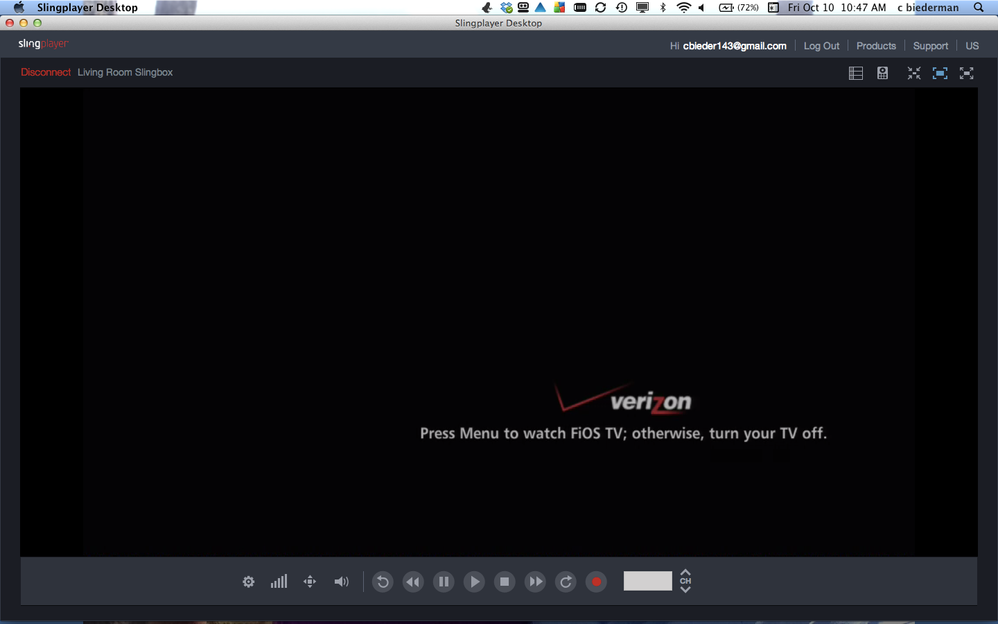Open the player settings gear
This screenshot has height=624, width=998.
(x=248, y=581)
